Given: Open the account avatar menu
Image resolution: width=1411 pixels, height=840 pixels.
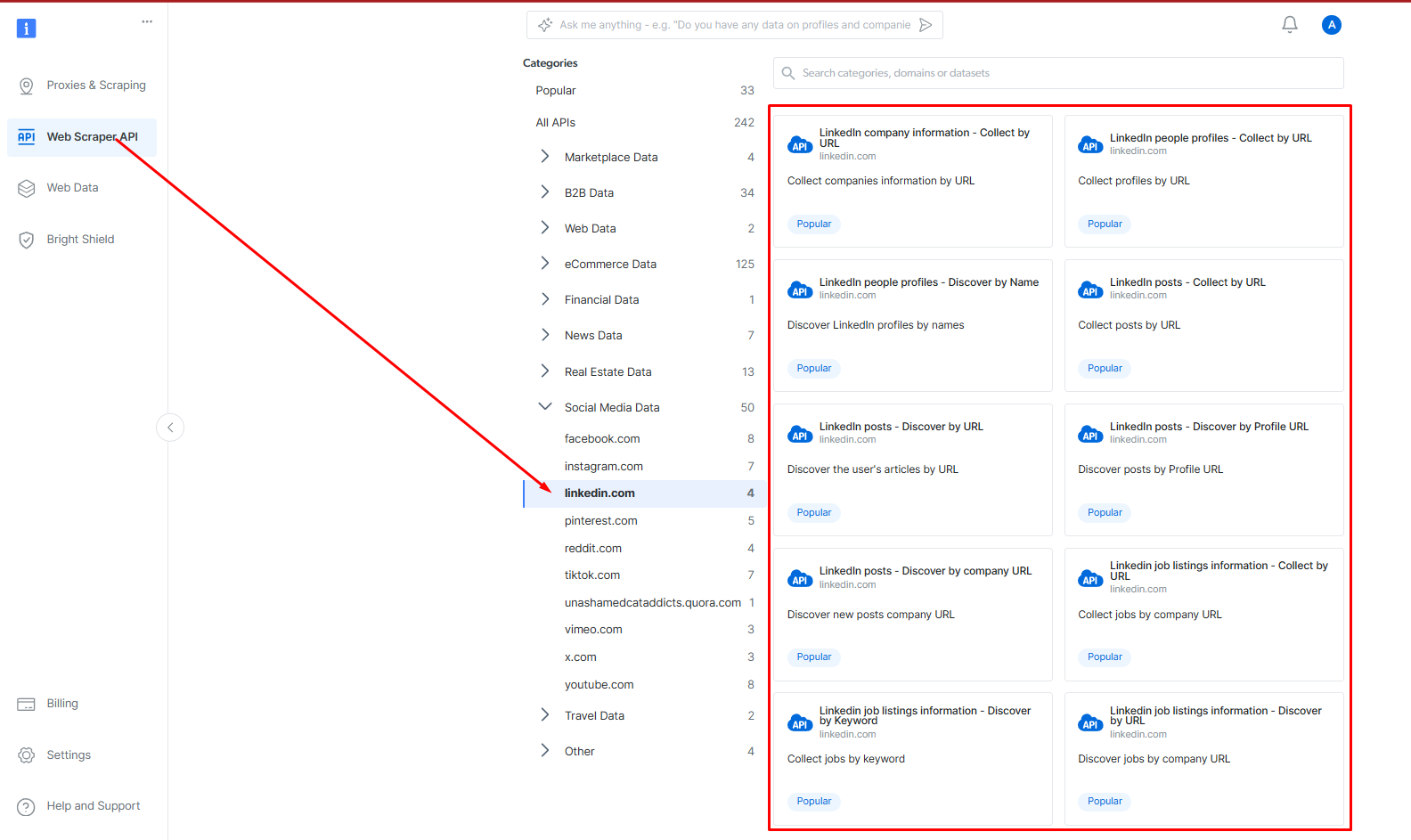Looking at the screenshot, I should pyautogui.click(x=1332, y=25).
